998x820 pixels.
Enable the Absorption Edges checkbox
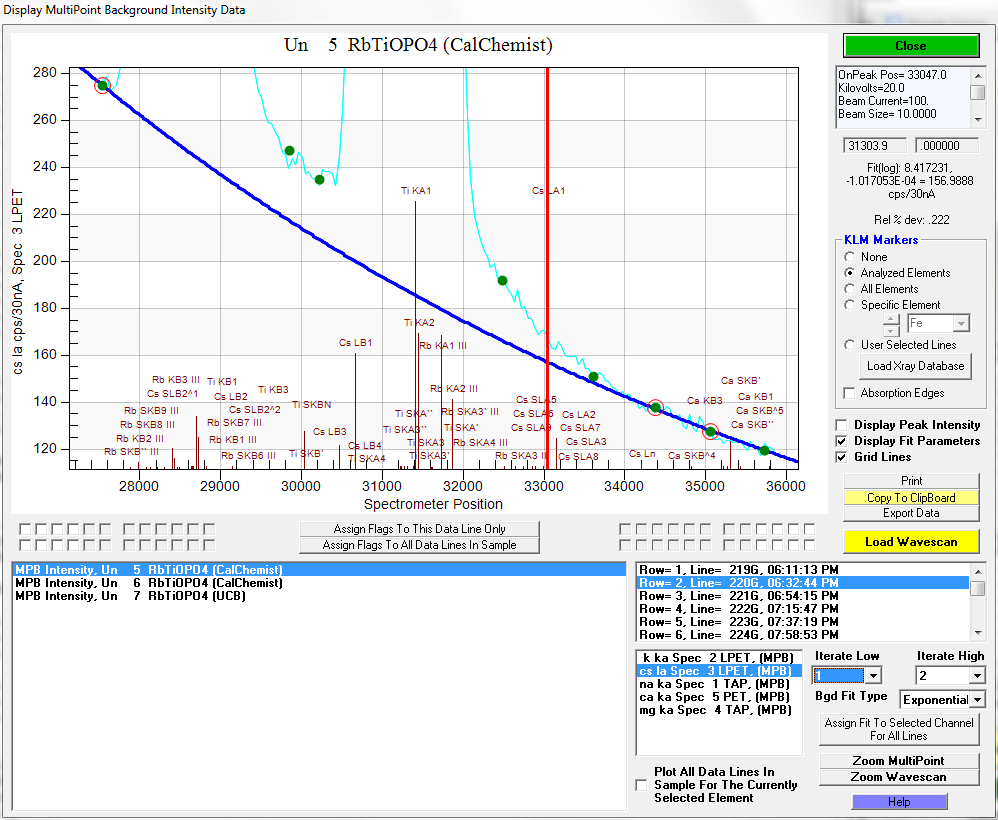click(x=851, y=393)
